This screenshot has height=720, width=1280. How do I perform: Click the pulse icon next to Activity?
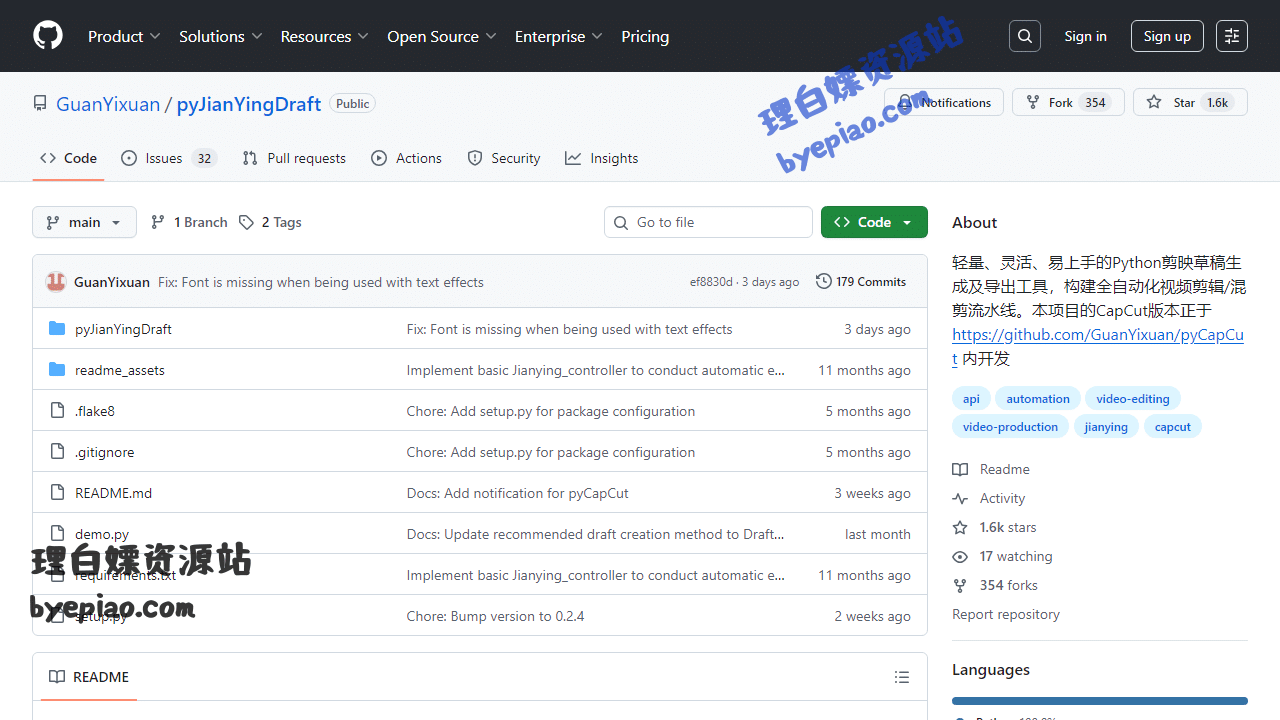click(960, 498)
